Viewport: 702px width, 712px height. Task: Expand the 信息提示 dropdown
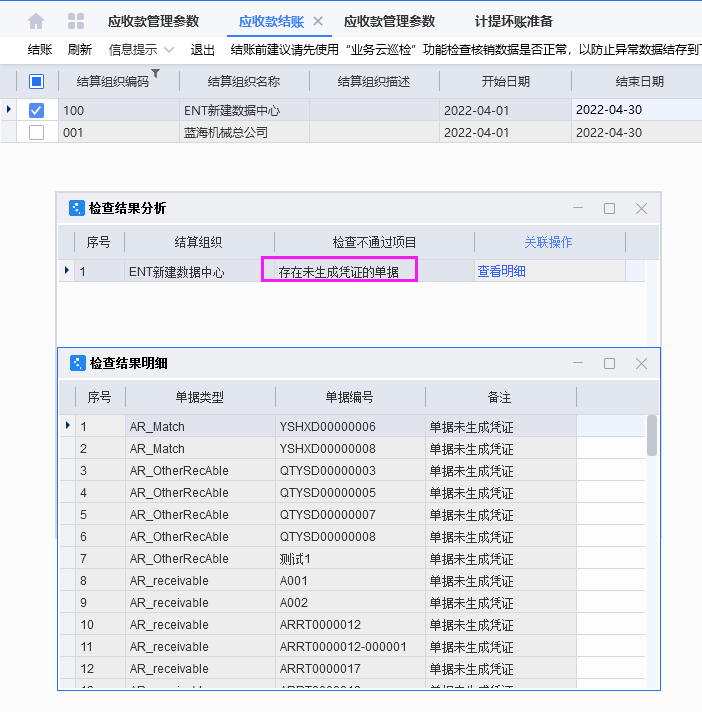140,49
